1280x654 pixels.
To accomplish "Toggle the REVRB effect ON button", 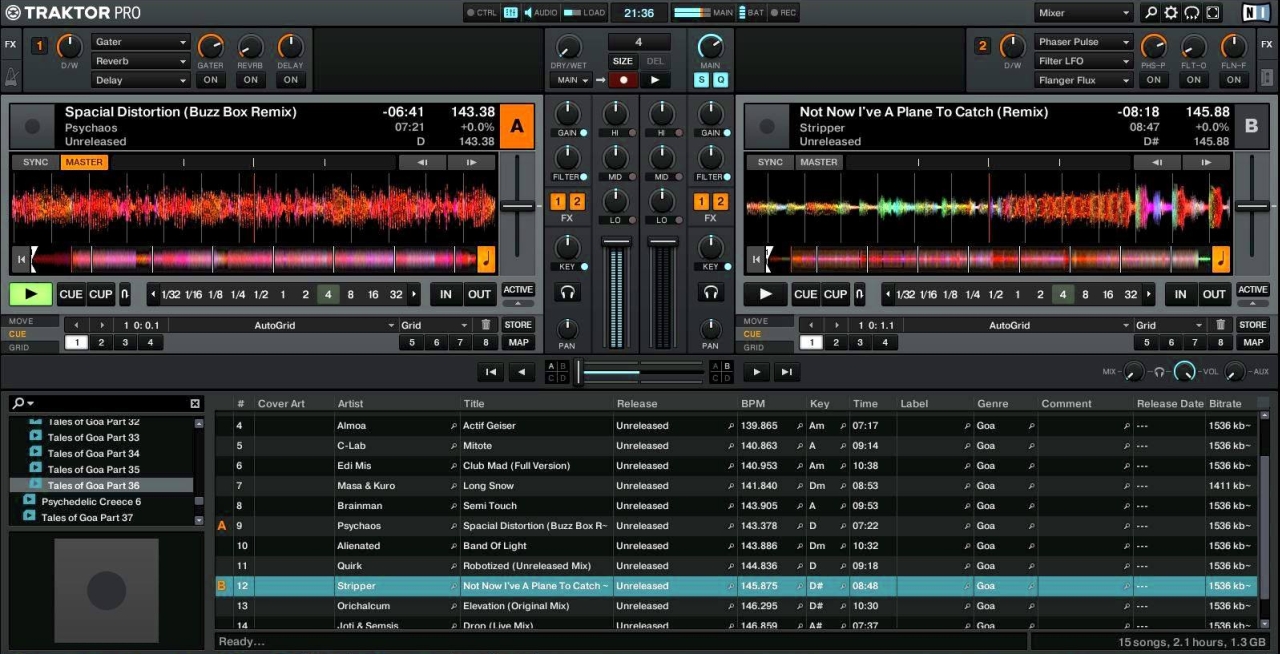I will click(x=250, y=80).
